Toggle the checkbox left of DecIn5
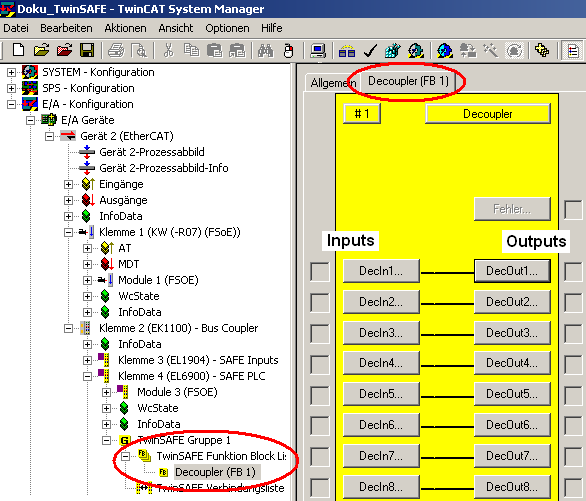The image size is (586, 501). pos(320,396)
